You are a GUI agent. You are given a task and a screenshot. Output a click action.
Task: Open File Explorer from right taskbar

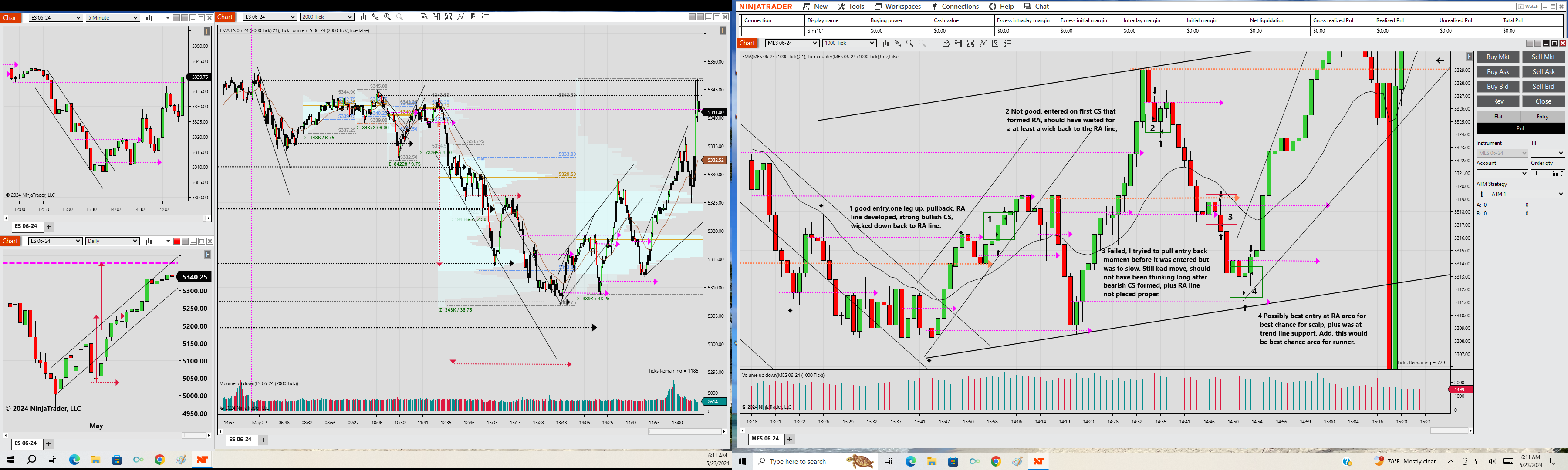coord(932,461)
